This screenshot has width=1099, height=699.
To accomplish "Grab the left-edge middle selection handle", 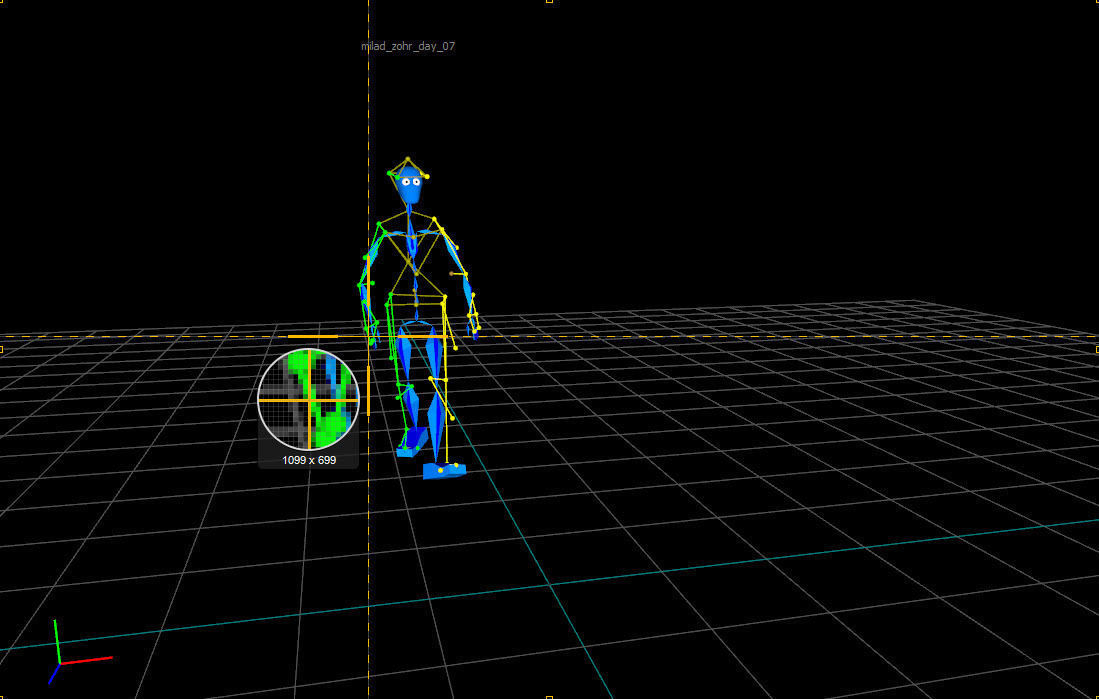I will point(2,349).
